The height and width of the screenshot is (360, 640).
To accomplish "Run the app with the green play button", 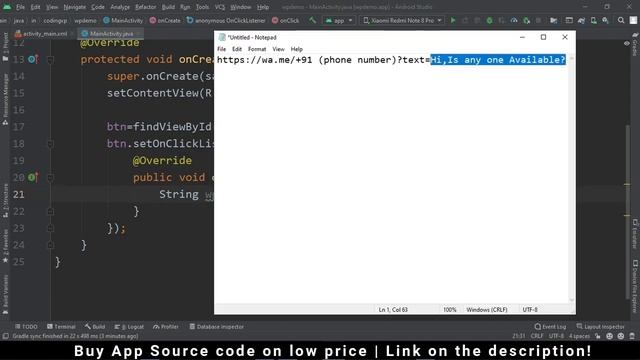I will click(453, 20).
